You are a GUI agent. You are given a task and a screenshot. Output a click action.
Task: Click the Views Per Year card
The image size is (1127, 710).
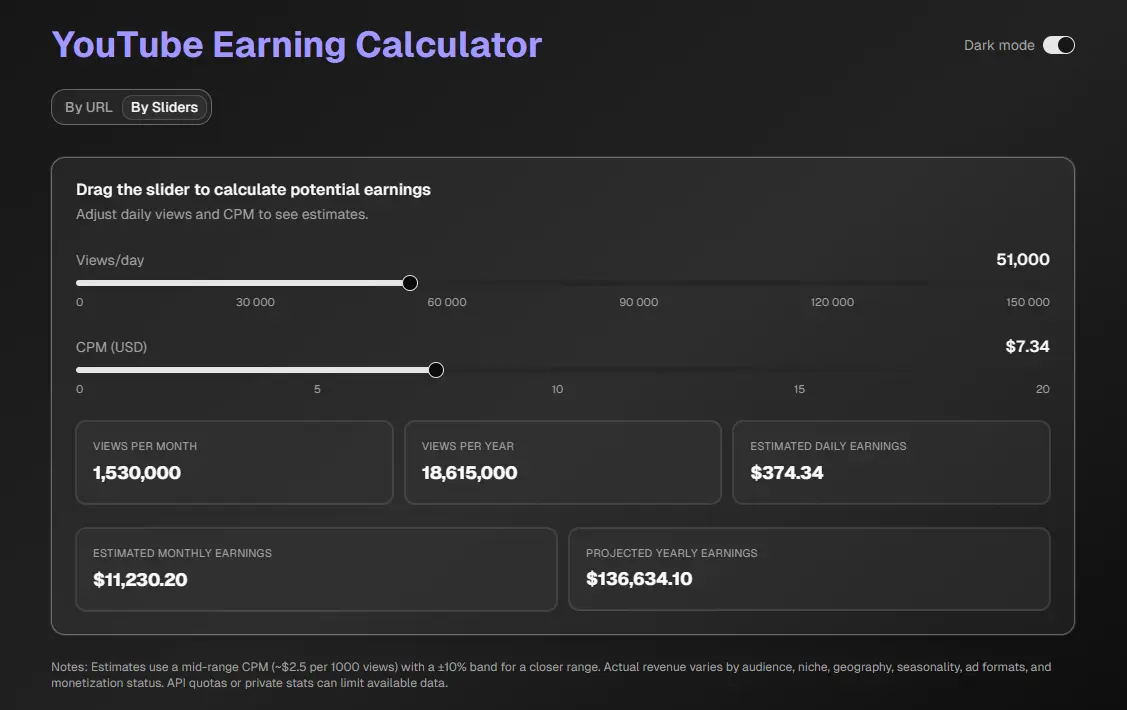[562, 462]
